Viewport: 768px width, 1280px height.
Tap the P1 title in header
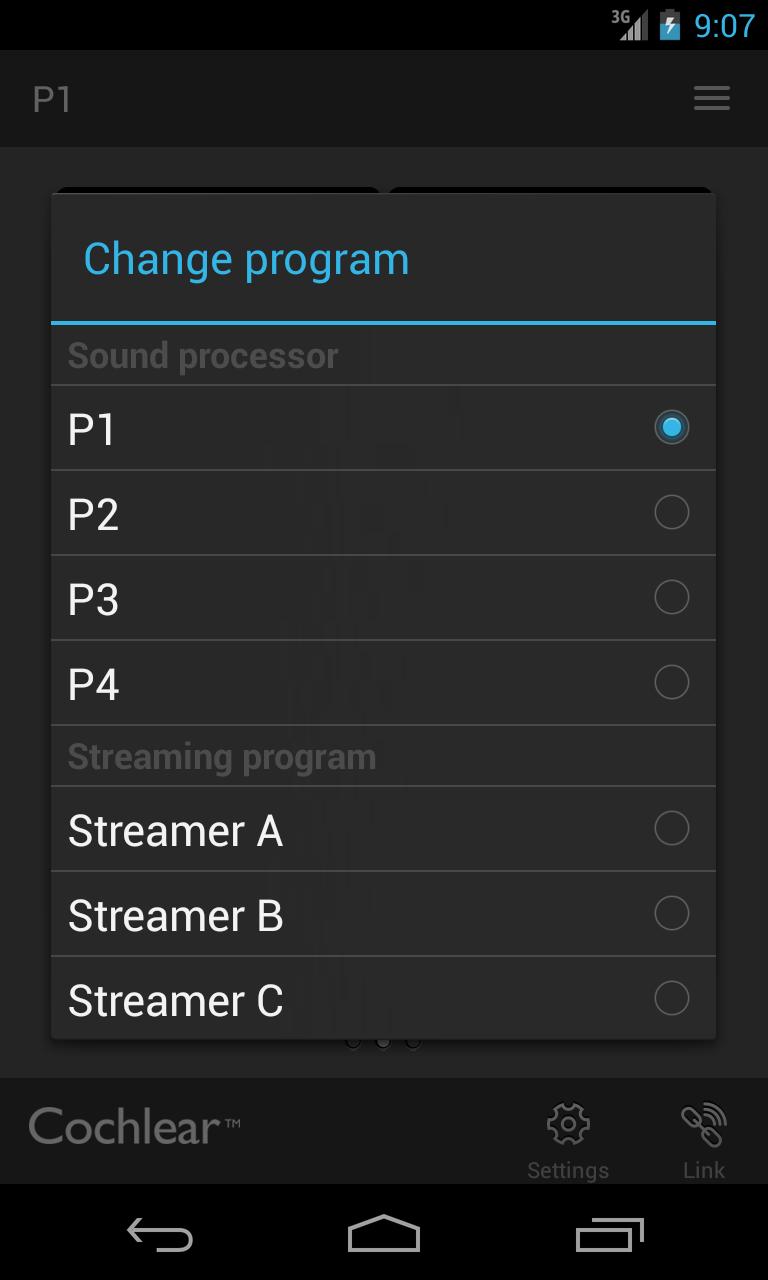(x=52, y=99)
